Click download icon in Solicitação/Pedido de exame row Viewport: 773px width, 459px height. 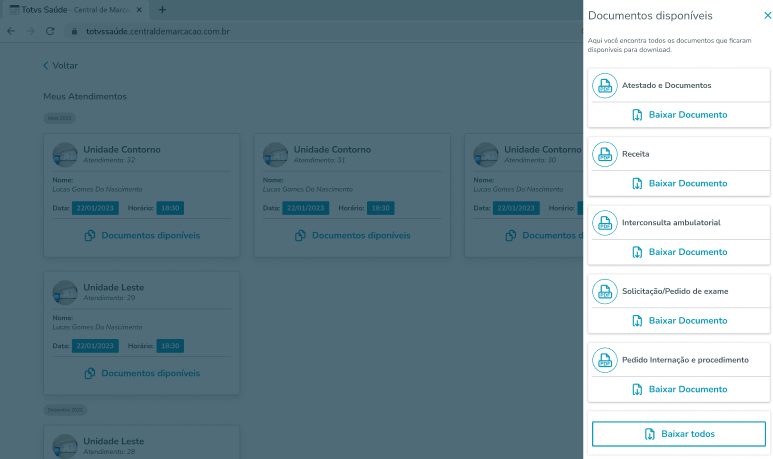click(637, 320)
